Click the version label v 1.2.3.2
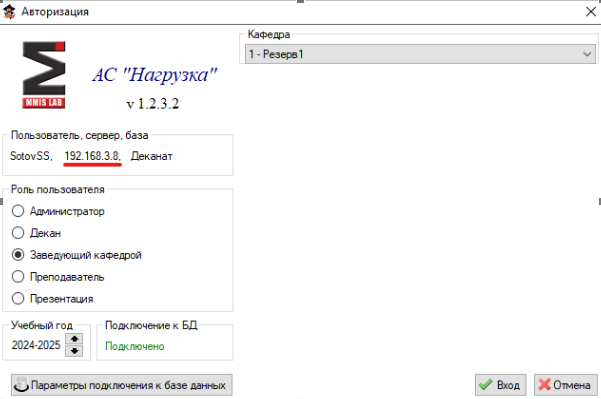 pyautogui.click(x=153, y=104)
